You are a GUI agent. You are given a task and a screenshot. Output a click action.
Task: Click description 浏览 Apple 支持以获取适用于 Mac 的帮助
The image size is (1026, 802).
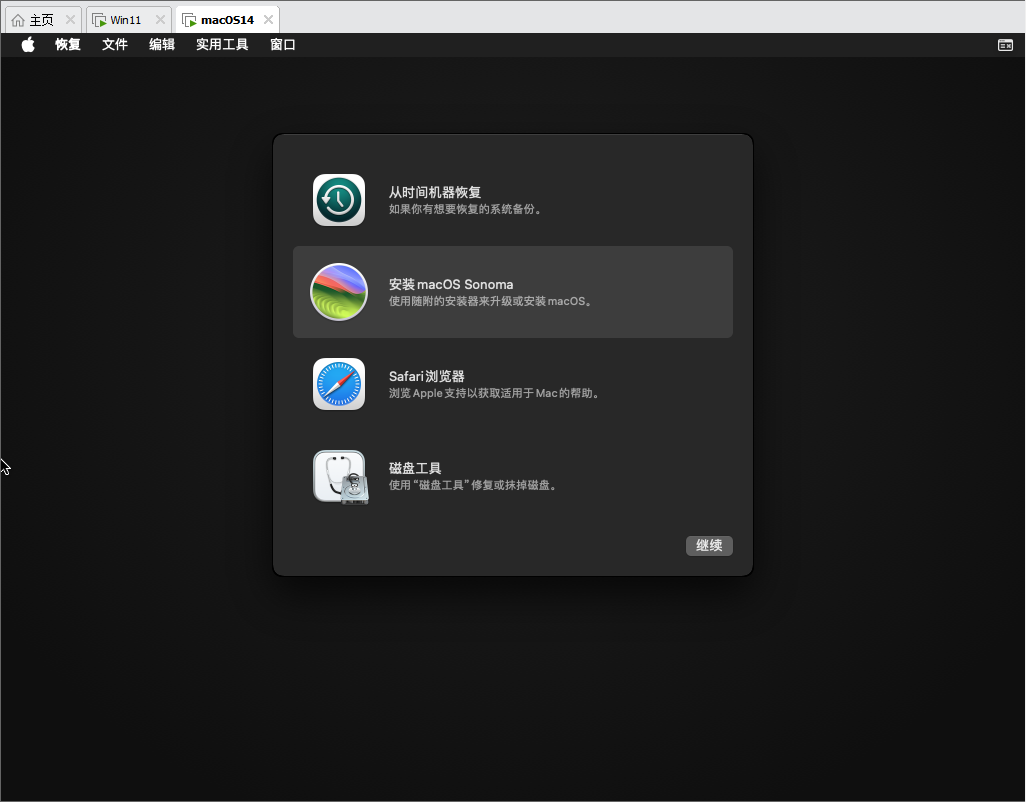[495, 393]
